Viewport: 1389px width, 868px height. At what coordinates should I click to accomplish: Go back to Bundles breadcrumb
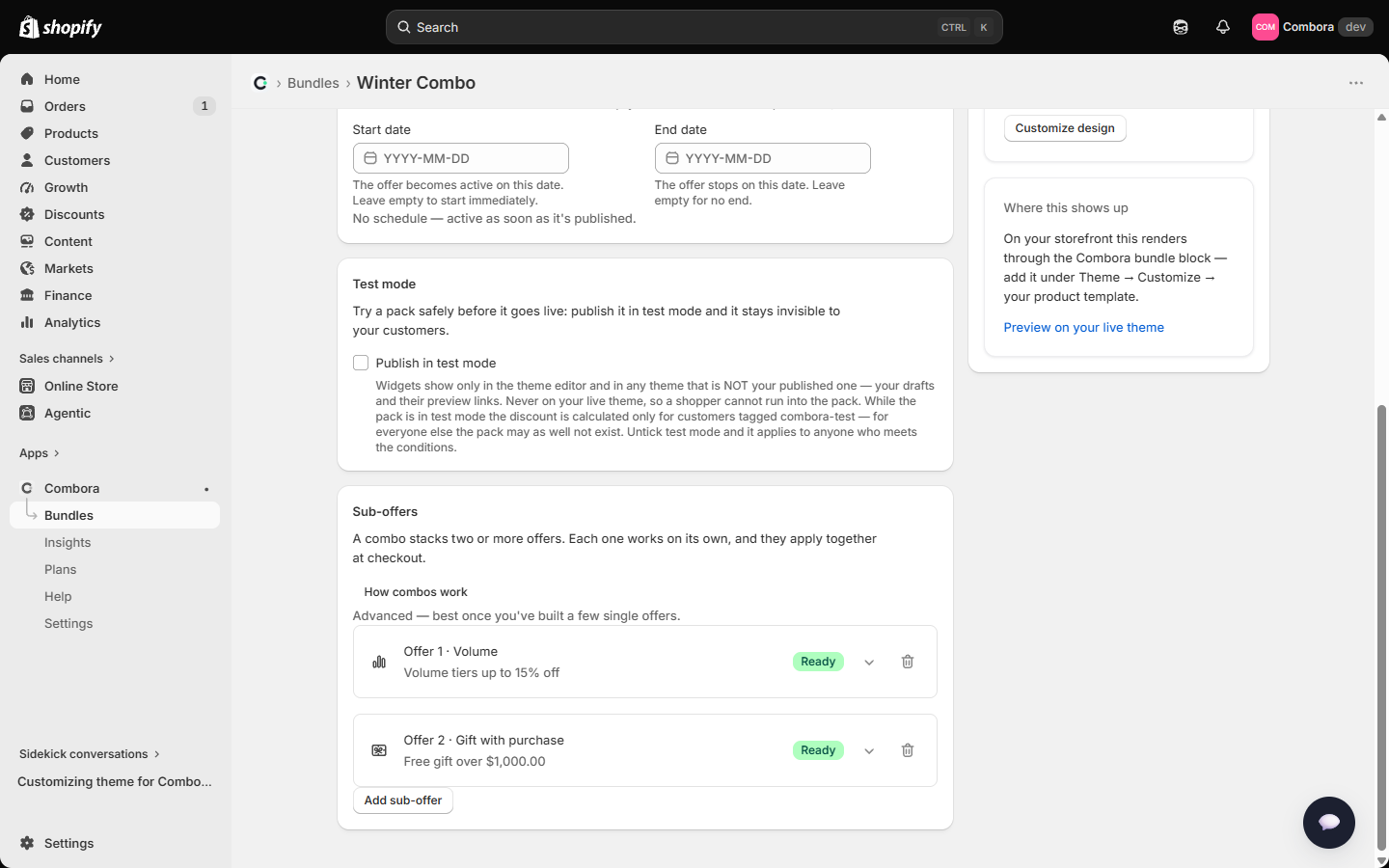pyautogui.click(x=313, y=83)
